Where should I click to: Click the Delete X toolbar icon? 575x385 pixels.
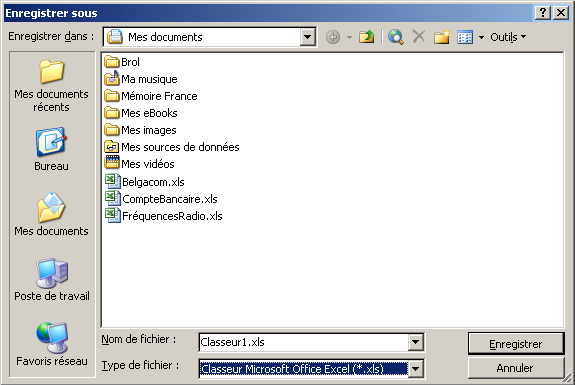coord(418,36)
